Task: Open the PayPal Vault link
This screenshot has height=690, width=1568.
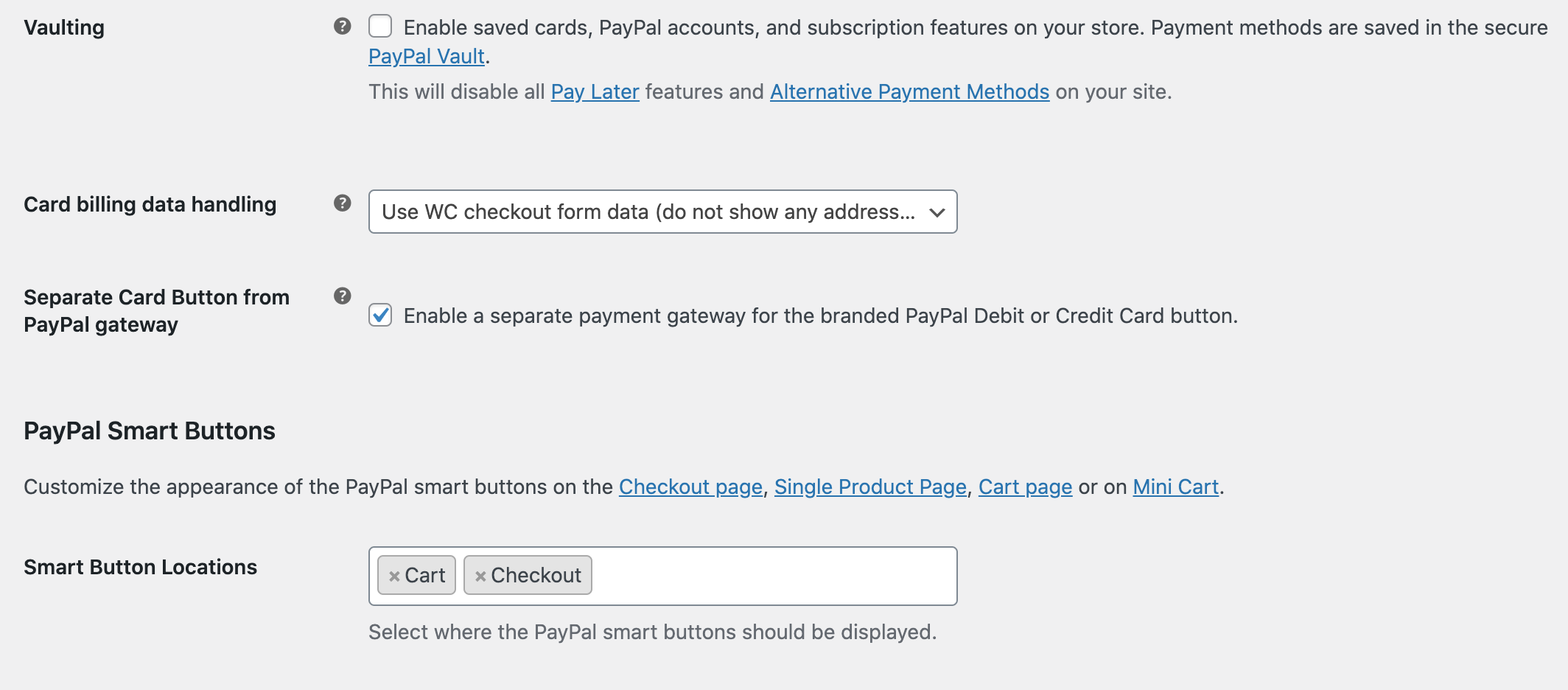Action: click(426, 55)
